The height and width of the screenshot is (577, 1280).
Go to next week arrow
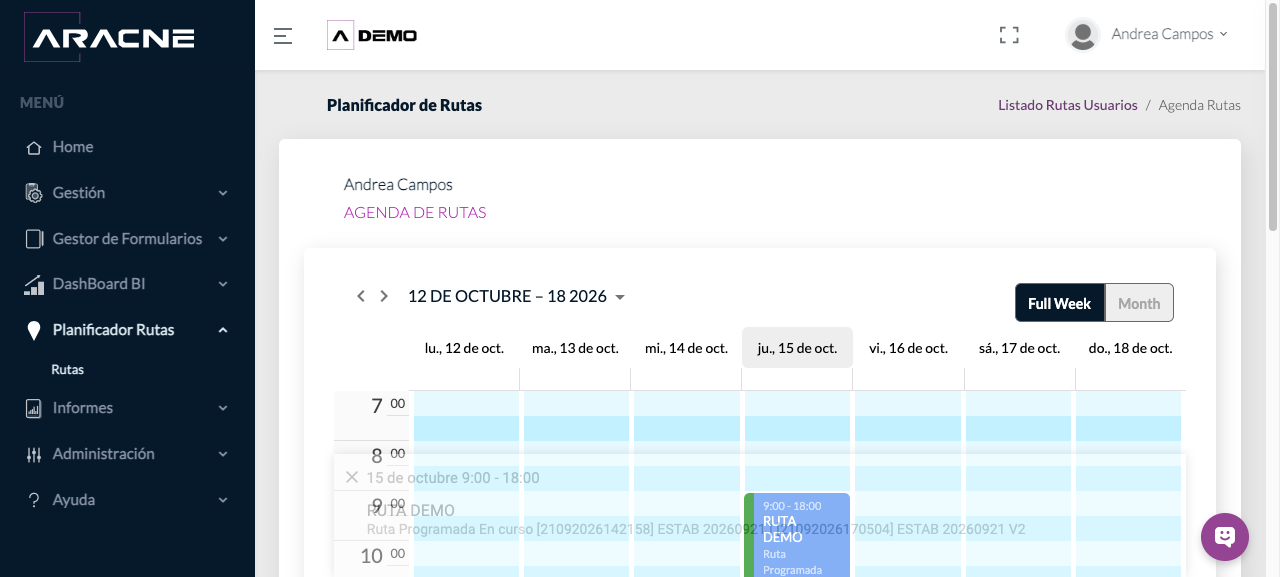pyautogui.click(x=384, y=296)
